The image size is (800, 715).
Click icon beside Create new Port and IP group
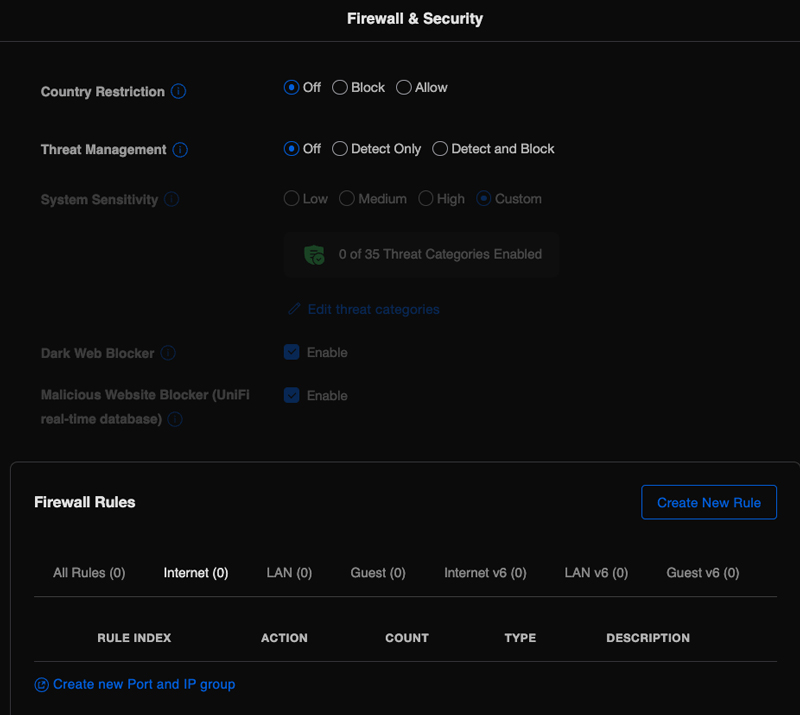tap(41, 684)
